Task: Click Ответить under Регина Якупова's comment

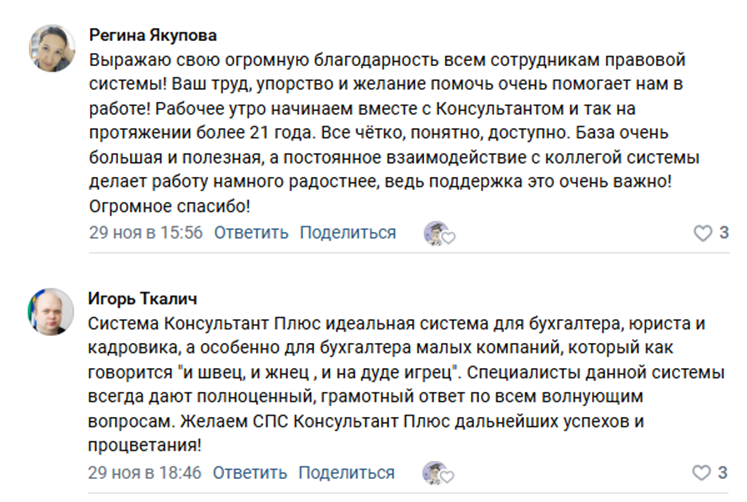Action: pyautogui.click(x=251, y=233)
